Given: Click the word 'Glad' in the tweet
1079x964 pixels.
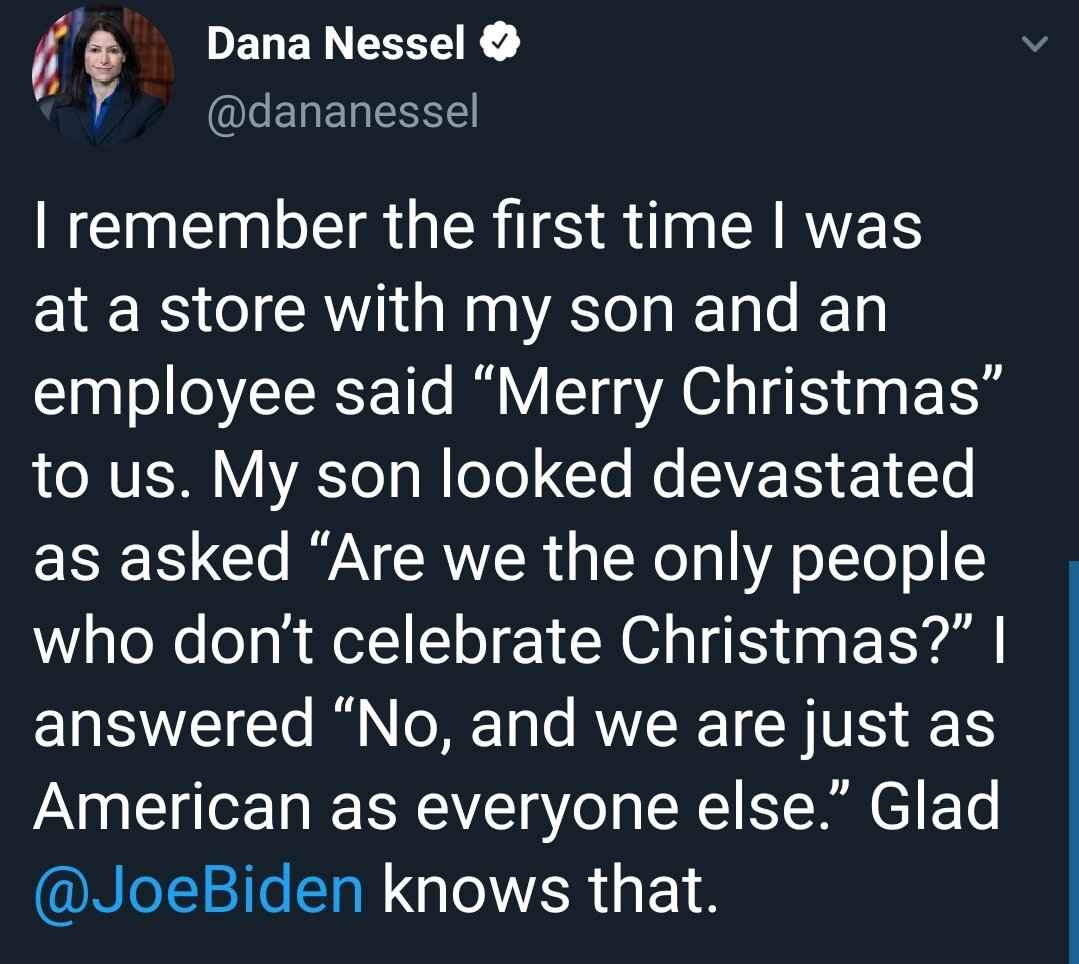Looking at the screenshot, I should (933, 806).
